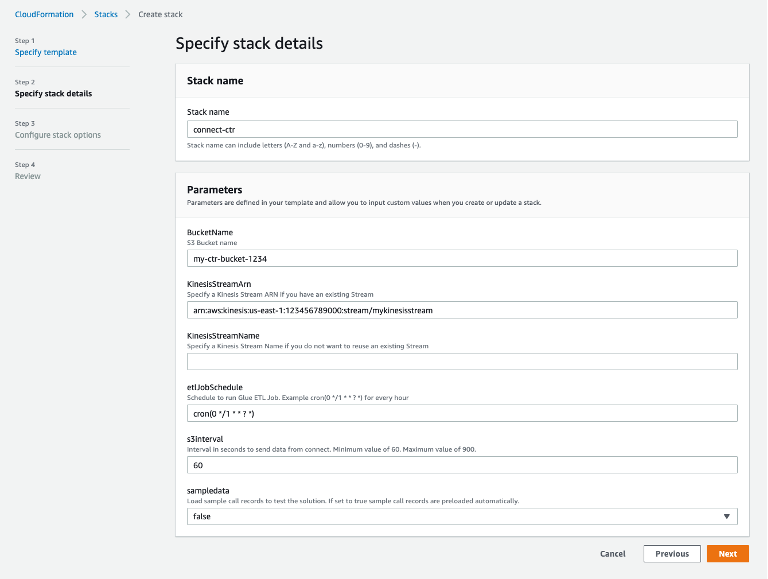Focus the etlJobSchedule cron field

462,413
